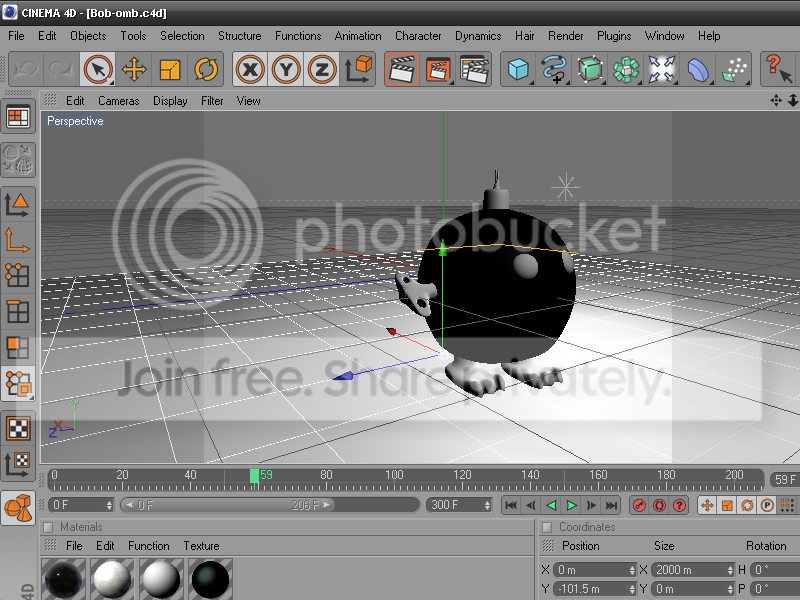Select Polygons mode icon

18,347
